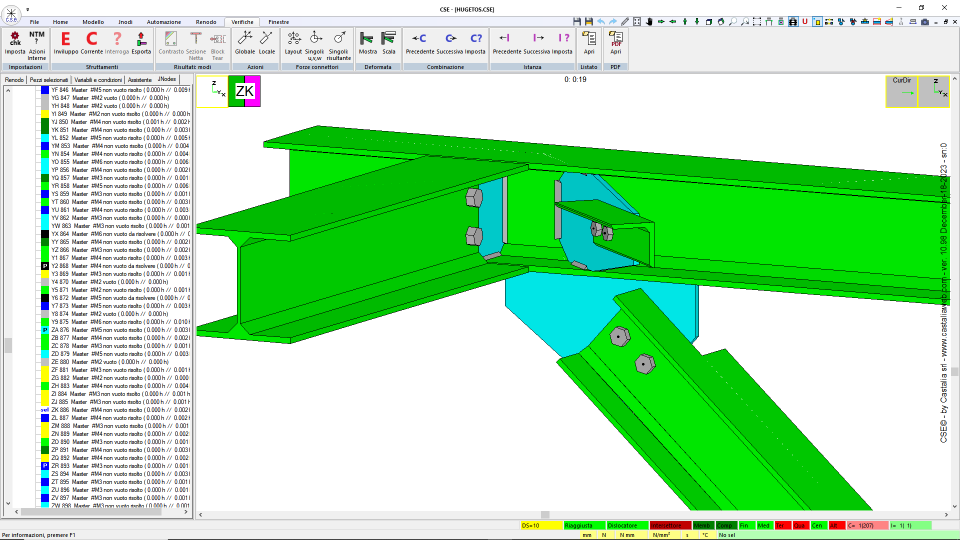Select Corrente current exploitation icon
This screenshot has height=540, width=960.
pos(91,43)
